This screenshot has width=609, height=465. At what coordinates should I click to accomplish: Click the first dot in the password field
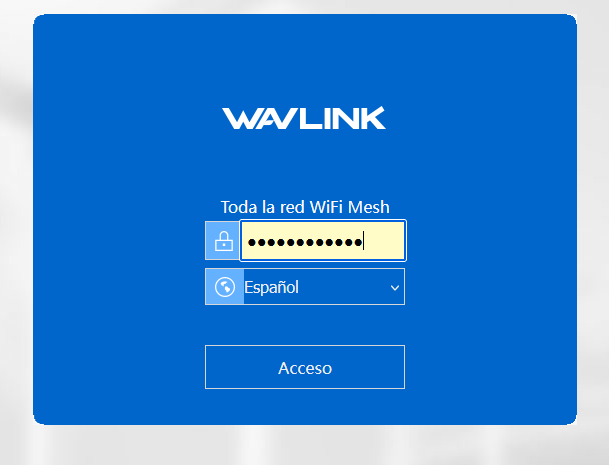click(x=252, y=243)
